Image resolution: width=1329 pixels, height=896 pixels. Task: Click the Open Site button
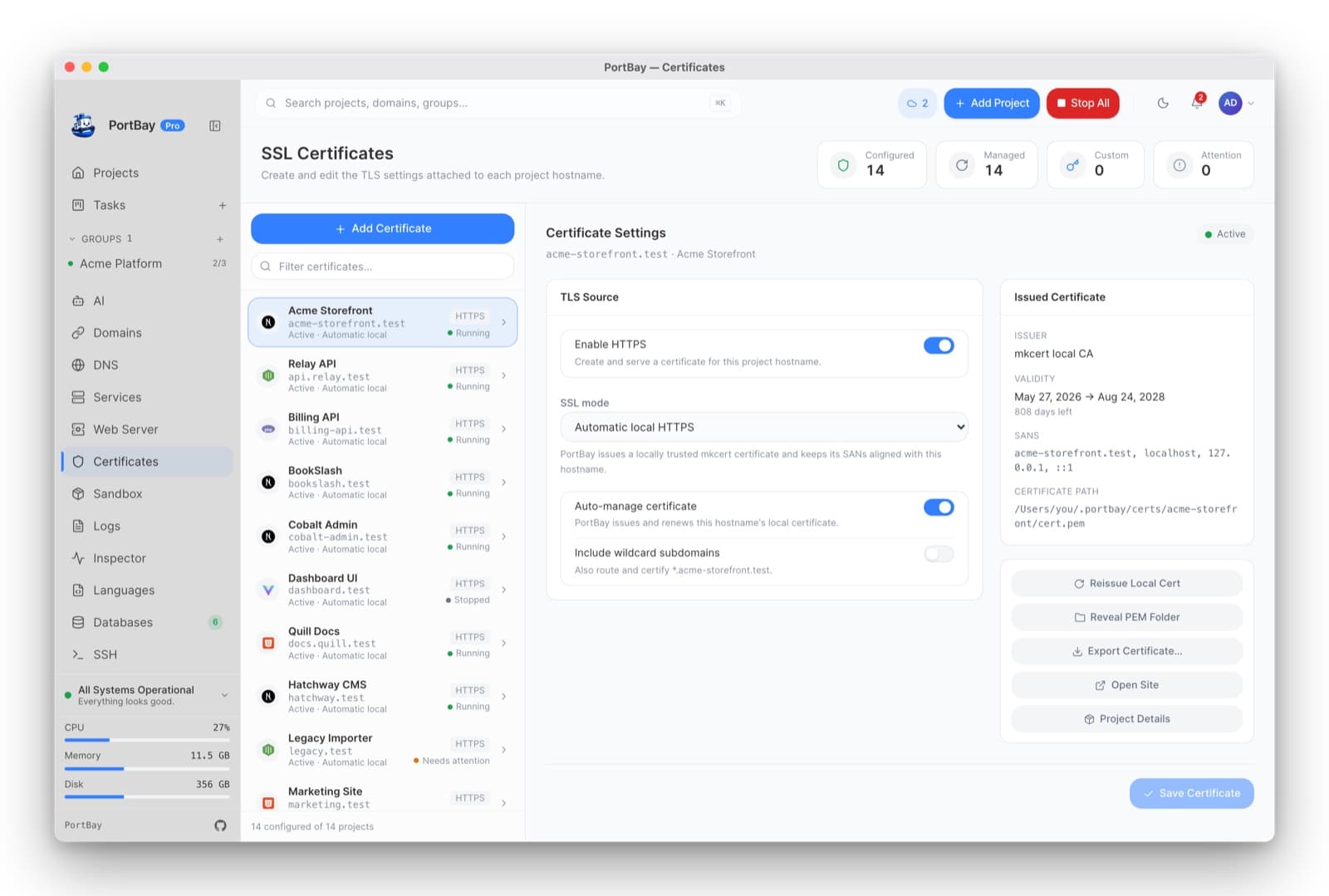tap(1127, 685)
